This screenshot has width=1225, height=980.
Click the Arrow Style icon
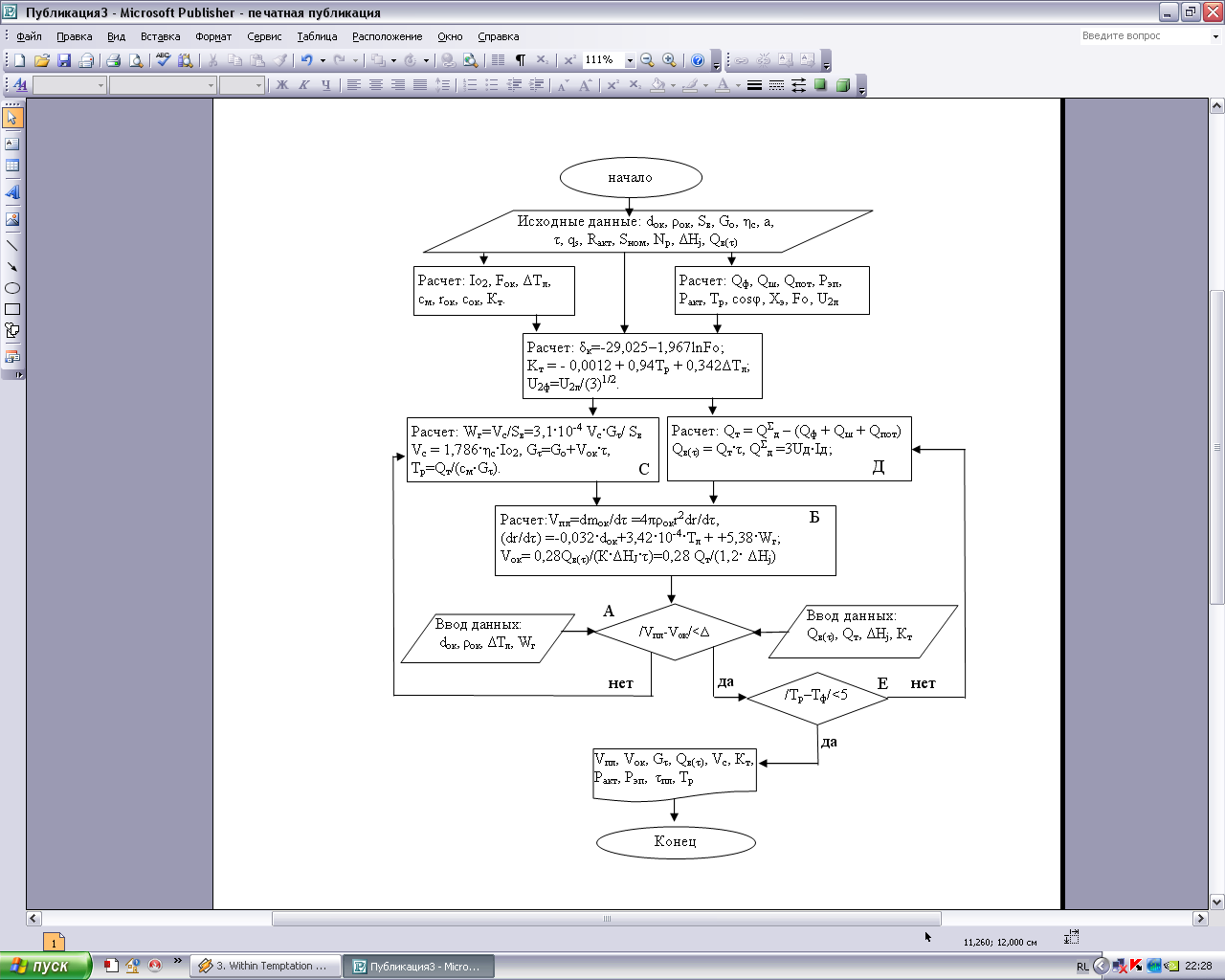(x=798, y=85)
